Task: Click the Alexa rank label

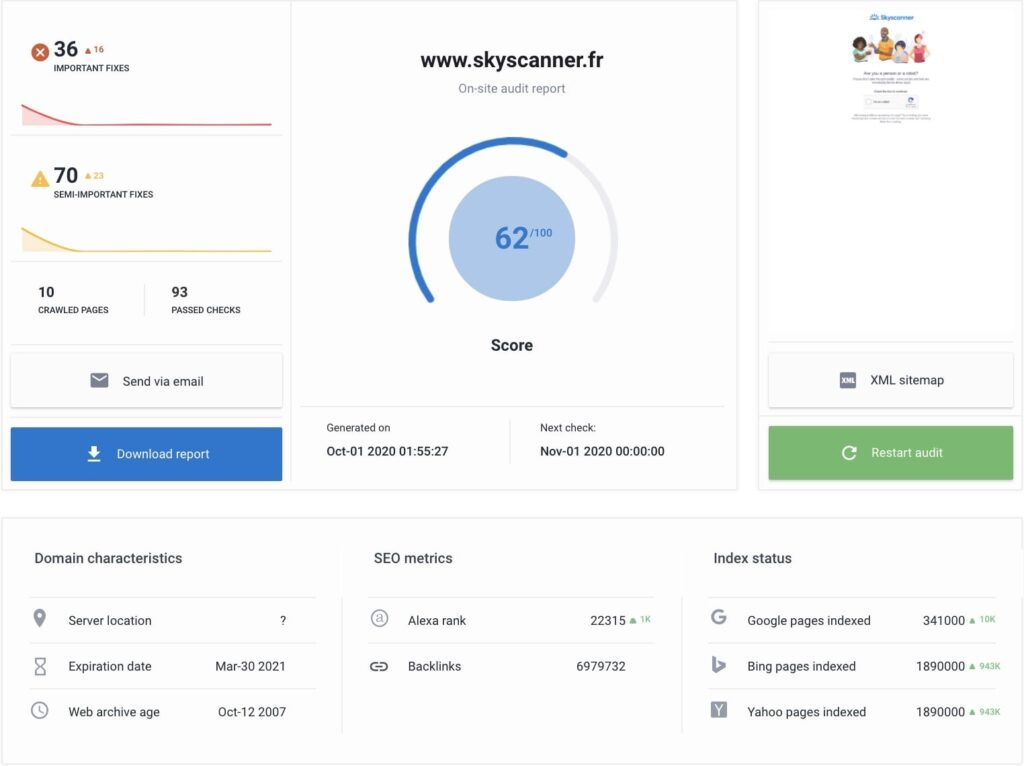Action: [437, 620]
